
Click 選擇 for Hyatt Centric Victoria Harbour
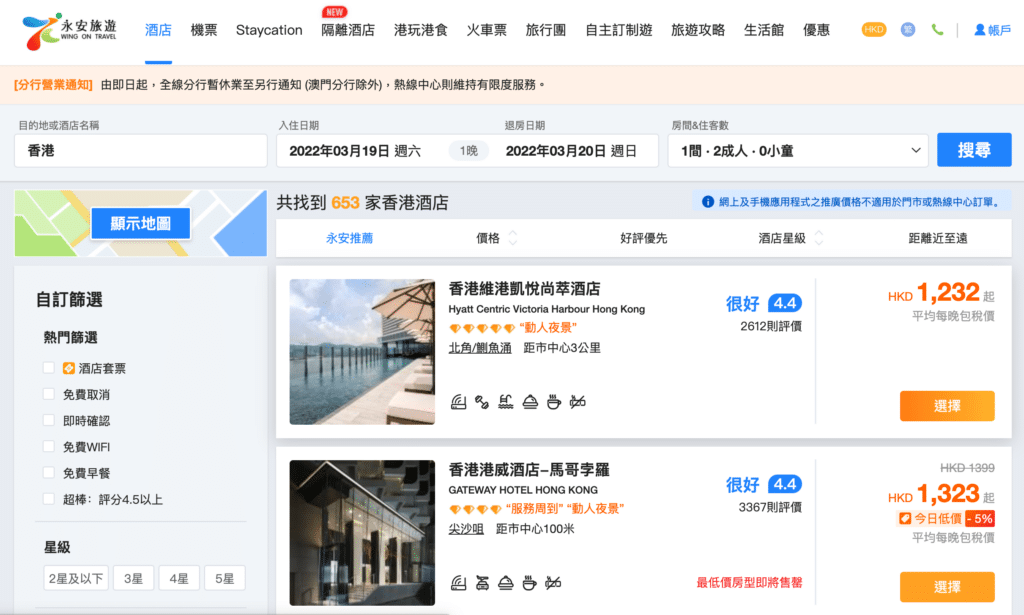947,406
